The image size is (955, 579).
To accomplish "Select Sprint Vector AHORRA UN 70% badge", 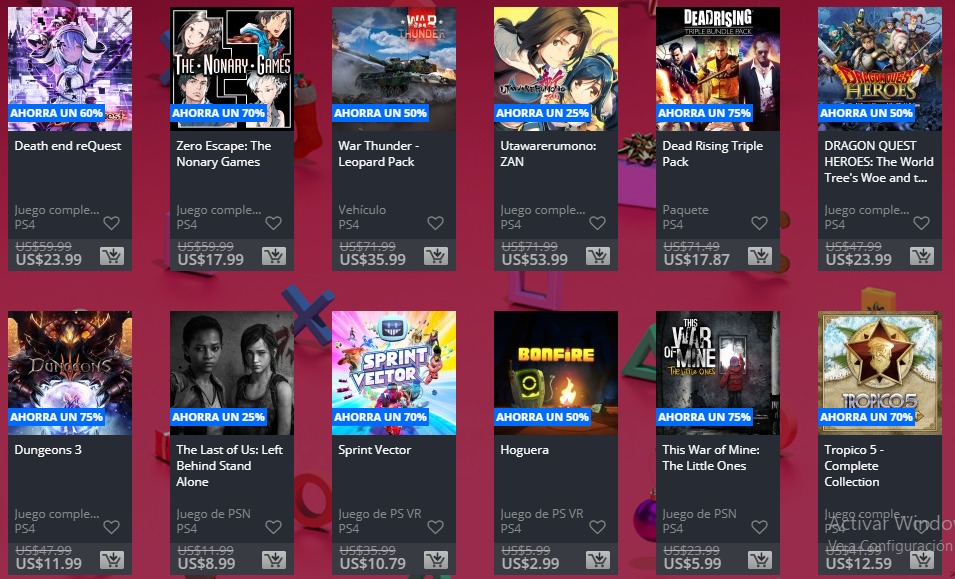I will tap(381, 417).
